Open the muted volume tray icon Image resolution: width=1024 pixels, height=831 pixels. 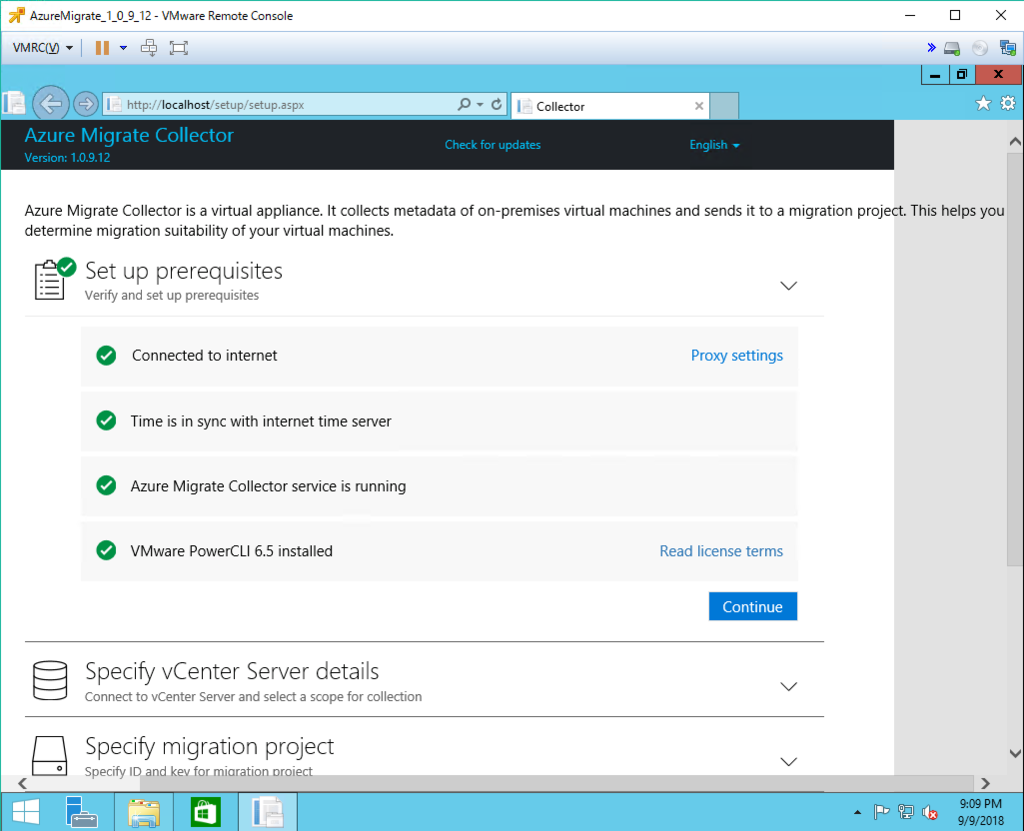[929, 813]
